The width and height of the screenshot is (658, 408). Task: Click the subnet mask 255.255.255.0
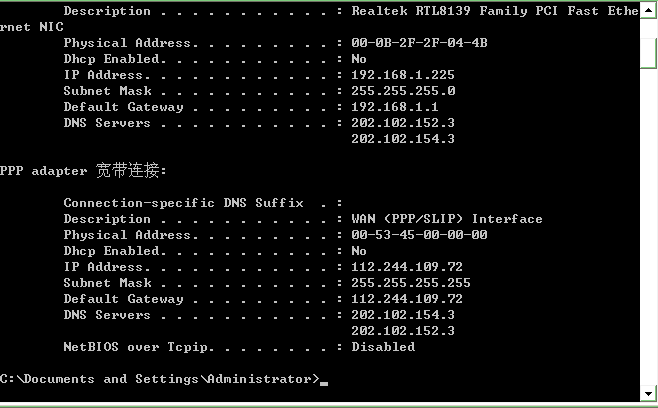click(403, 91)
